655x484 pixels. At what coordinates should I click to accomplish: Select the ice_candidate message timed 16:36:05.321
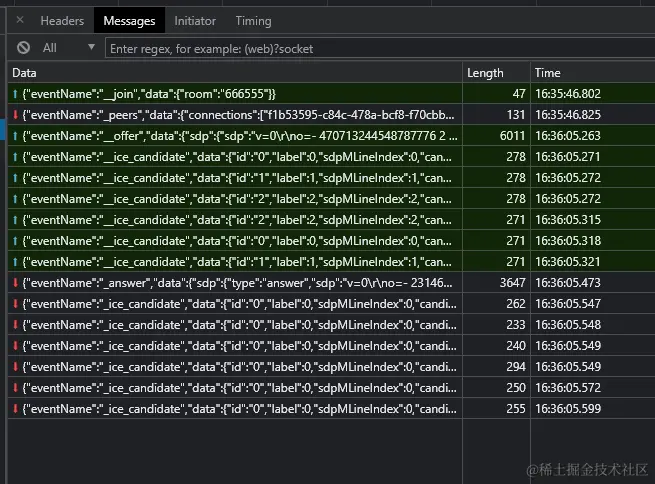pyautogui.click(x=331, y=261)
